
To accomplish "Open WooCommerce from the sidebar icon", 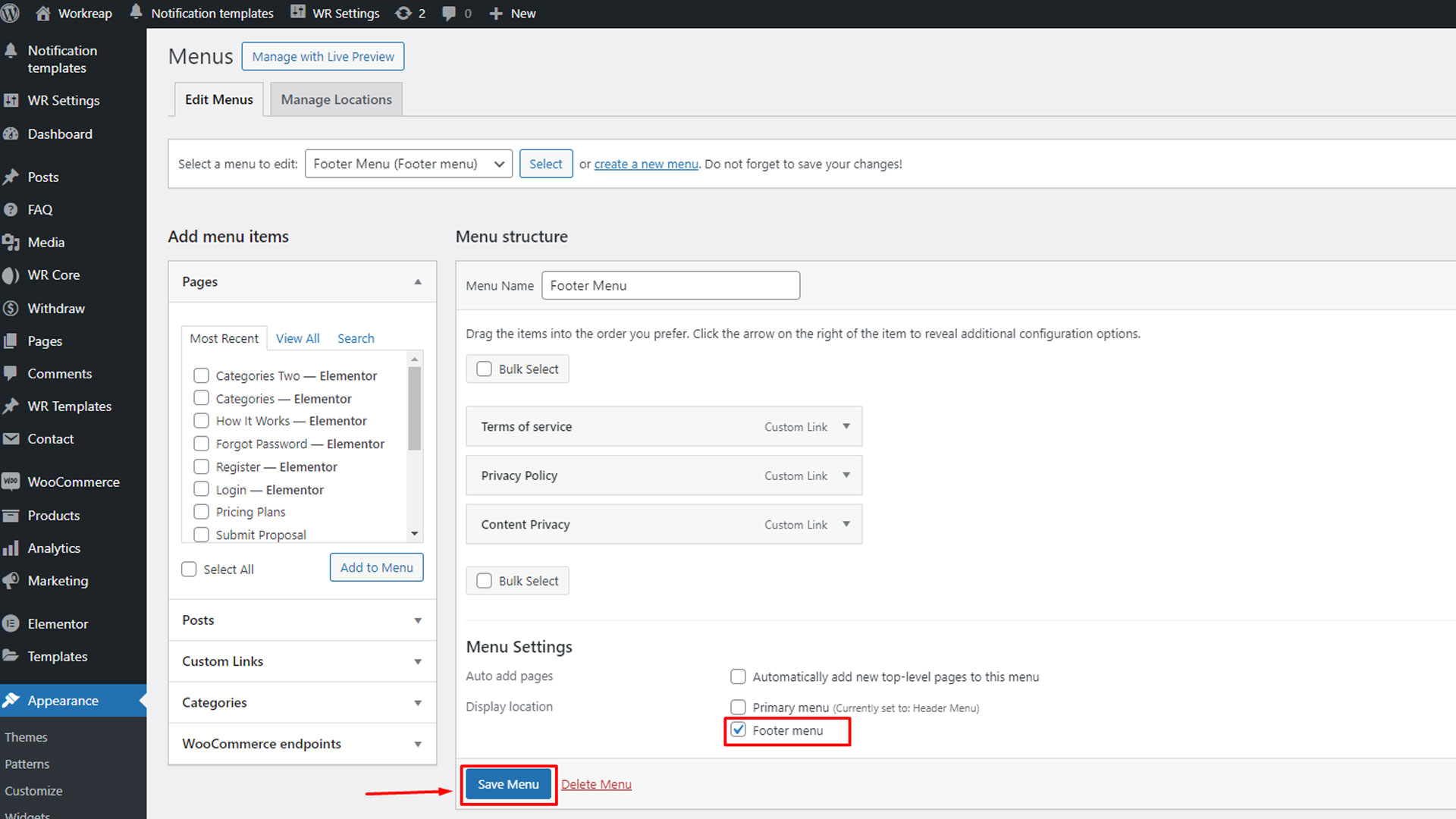I will 11,482.
